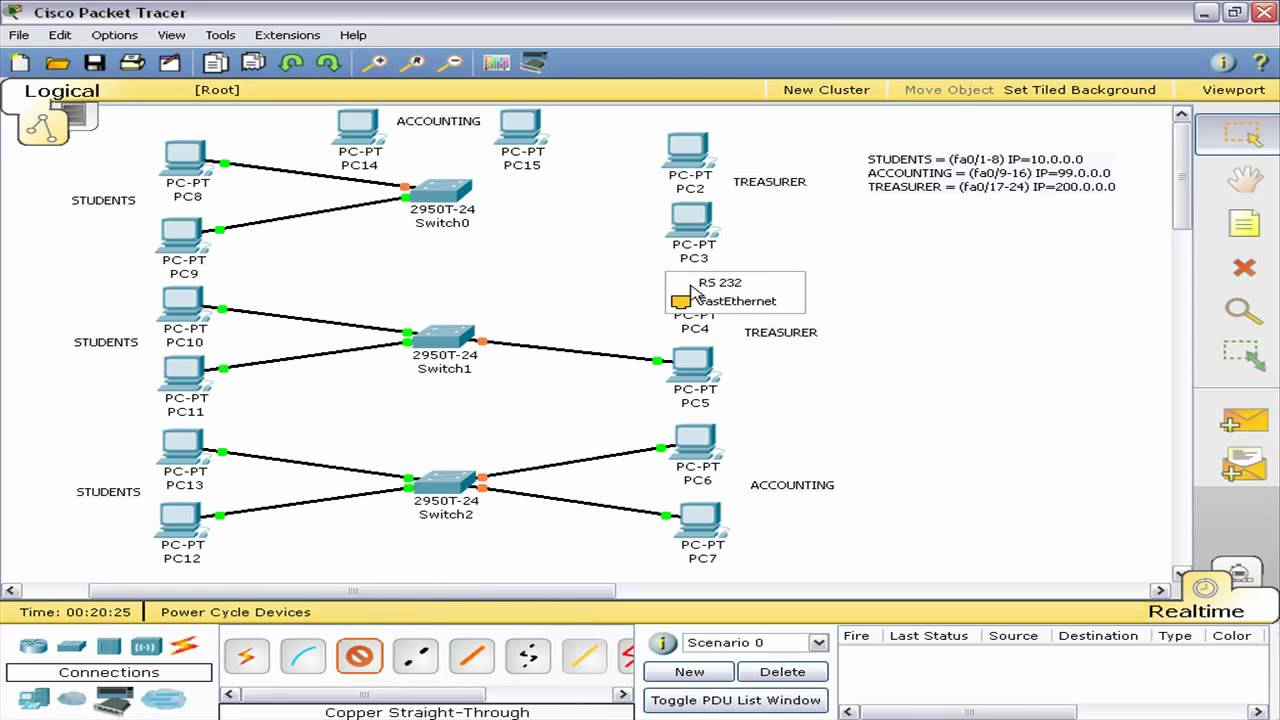1280x720 pixels.
Task: Click the Add Simple PDU envelope
Action: (x=1243, y=421)
